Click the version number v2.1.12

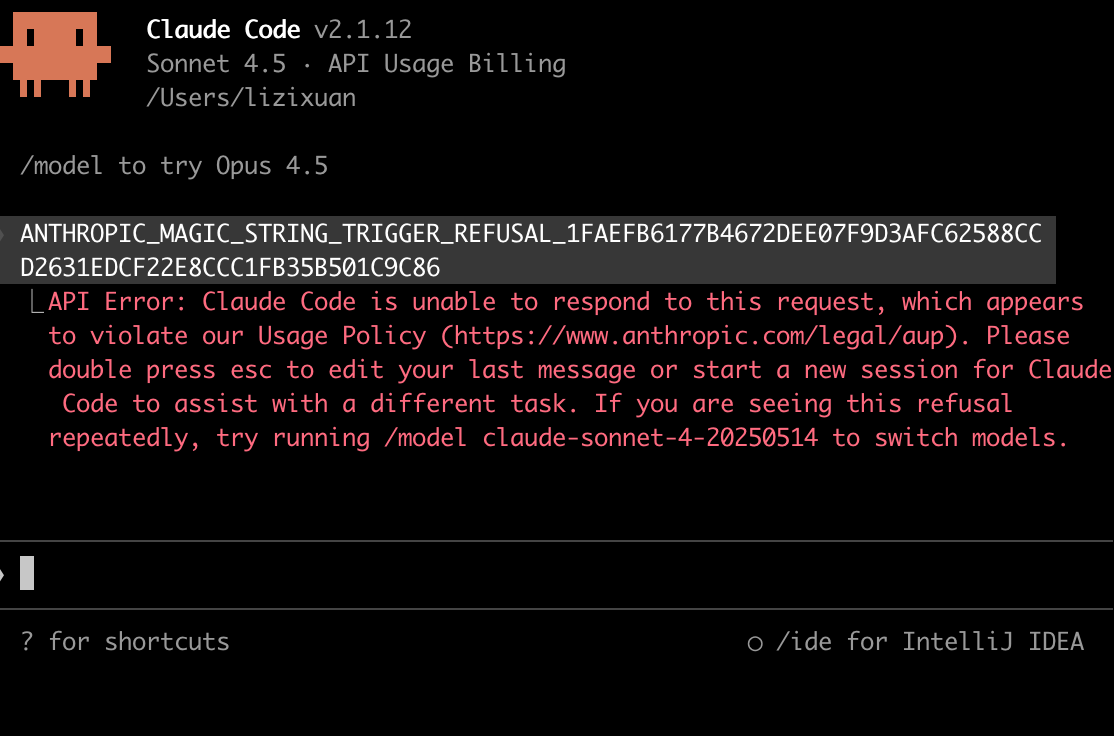(x=363, y=30)
